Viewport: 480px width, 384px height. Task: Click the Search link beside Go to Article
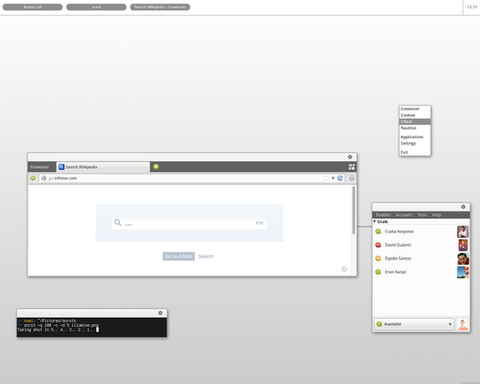click(x=206, y=256)
